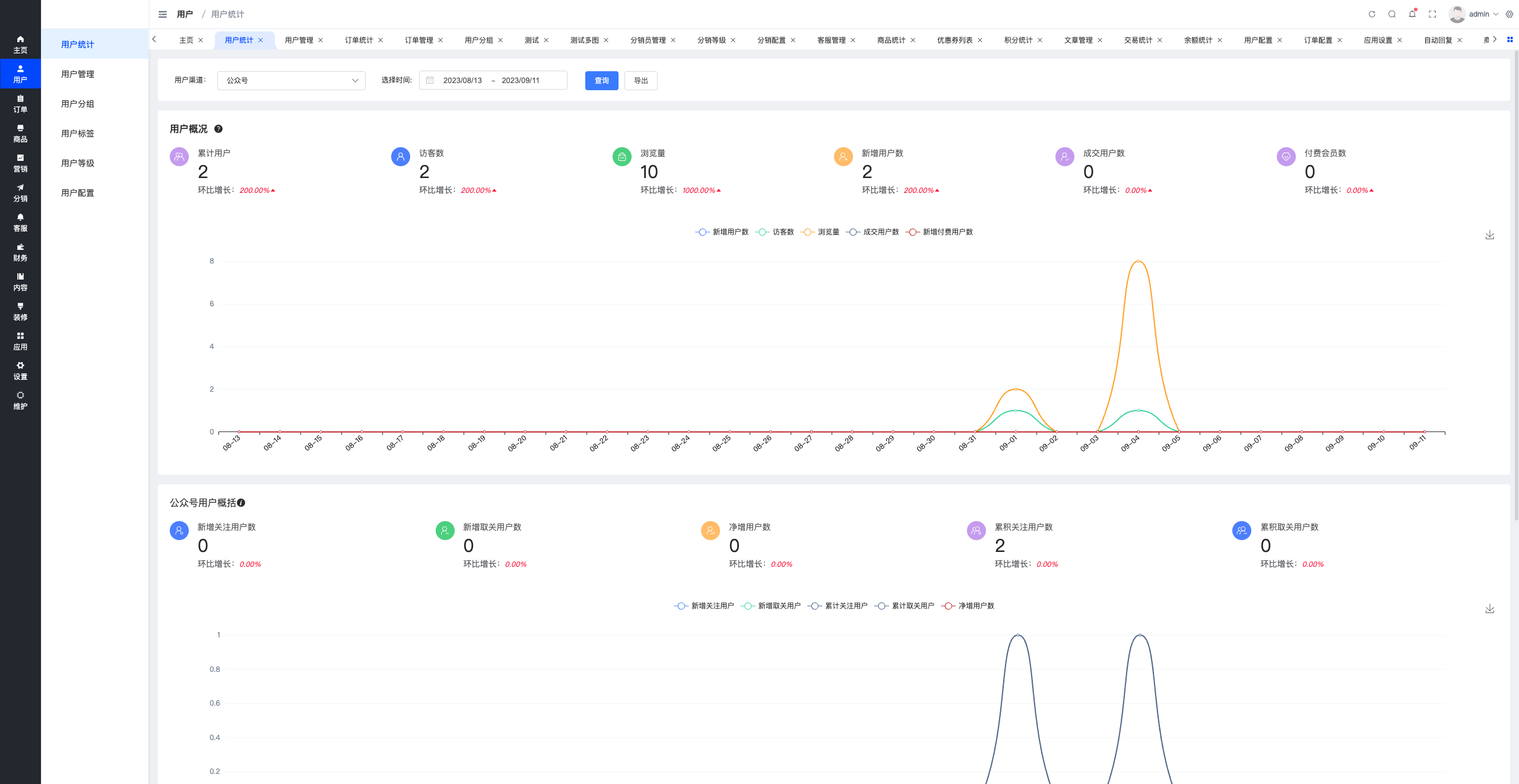1519x784 pixels.
Task: Click the start date 2023/08/13 field
Action: (x=462, y=81)
